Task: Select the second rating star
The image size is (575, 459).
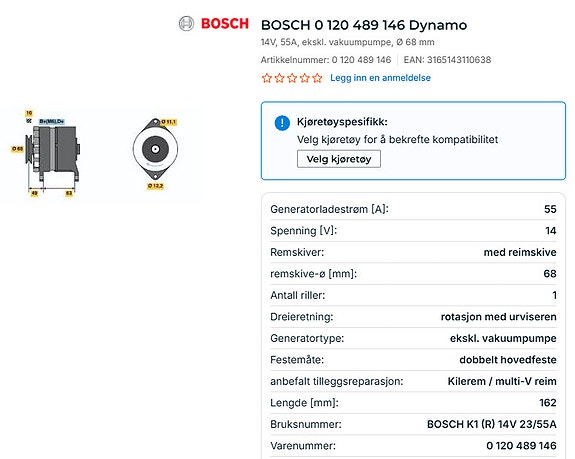Action: pyautogui.click(x=279, y=78)
